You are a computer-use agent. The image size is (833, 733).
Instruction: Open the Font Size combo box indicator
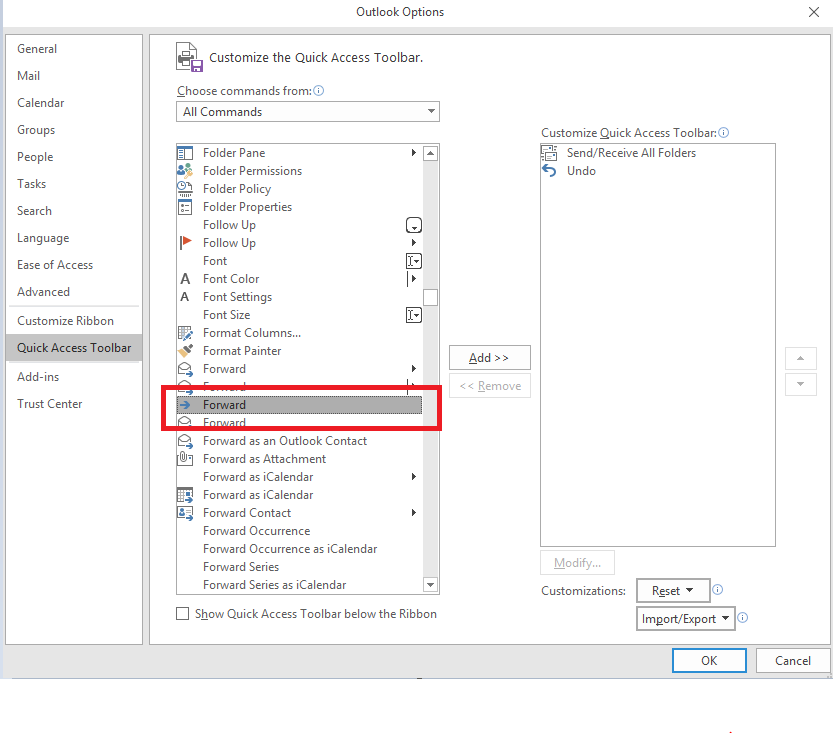(414, 315)
